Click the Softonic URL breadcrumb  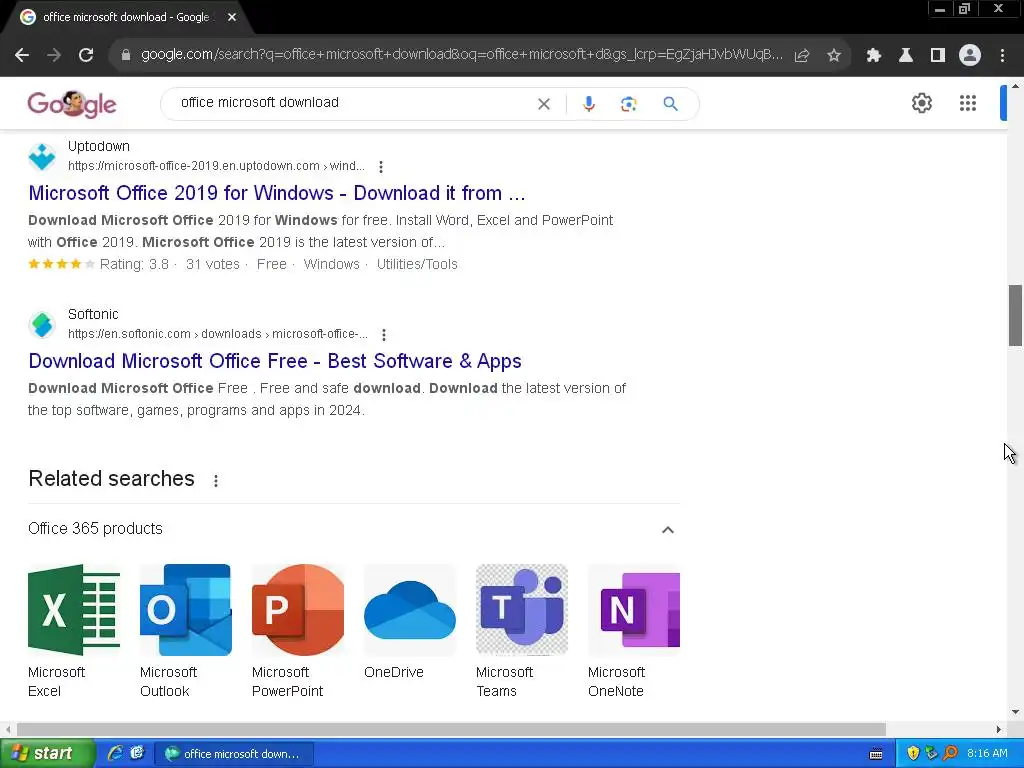(217, 334)
